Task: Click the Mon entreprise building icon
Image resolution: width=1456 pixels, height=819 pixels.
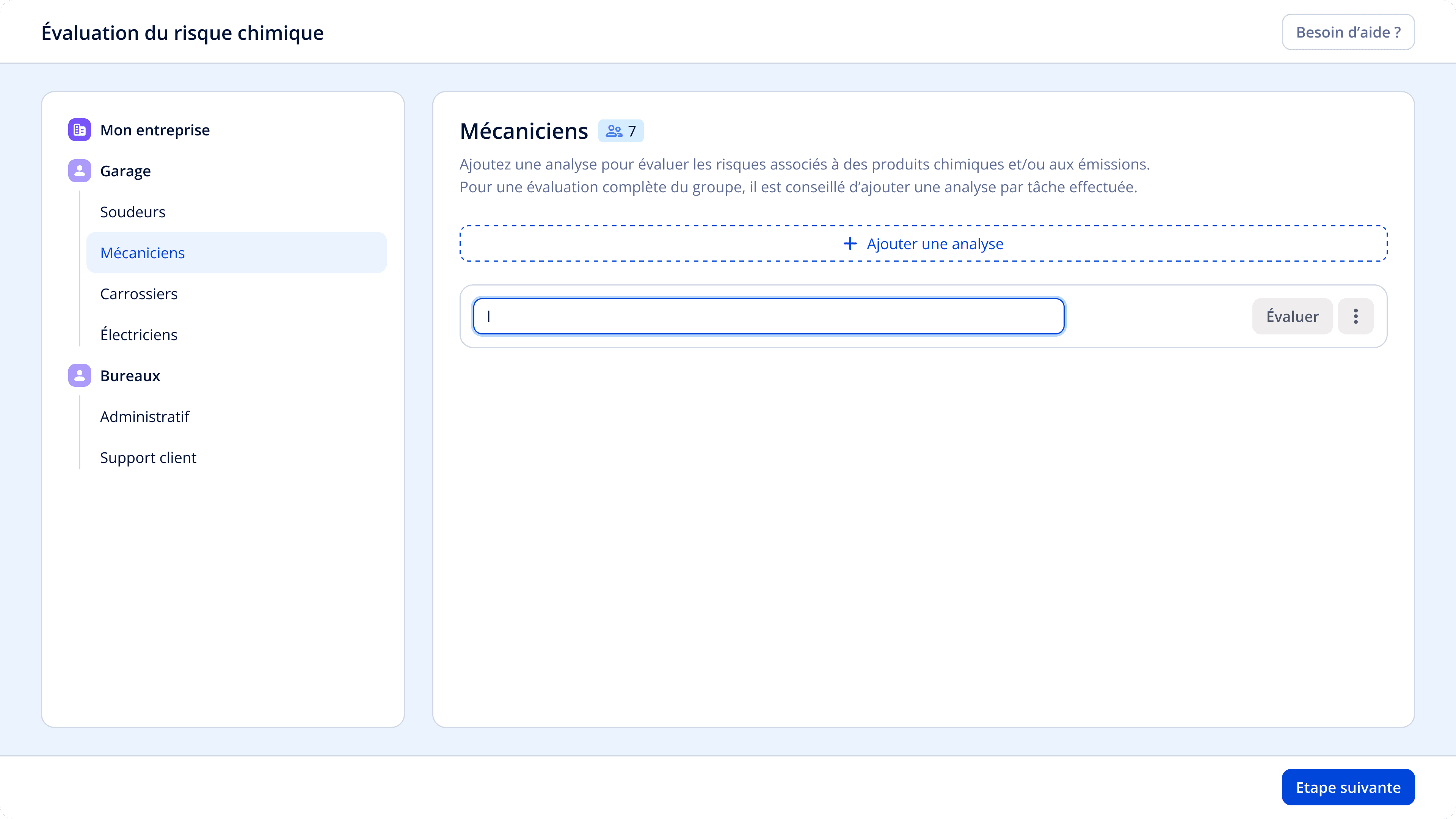Action: click(79, 130)
